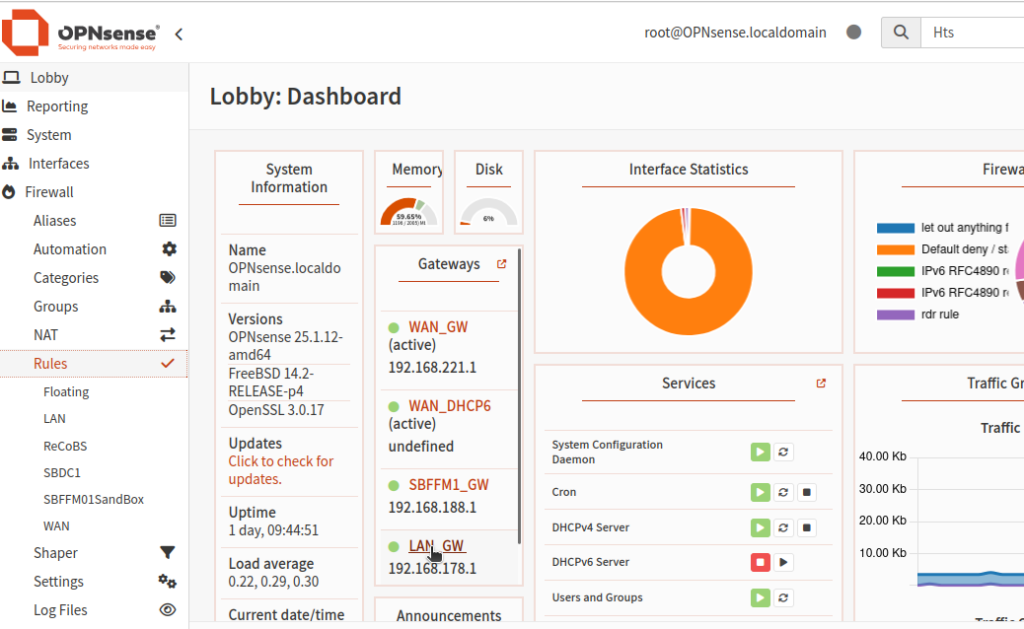Stop the DHCPv4 Server service
1024x629 pixels.
click(x=808, y=527)
